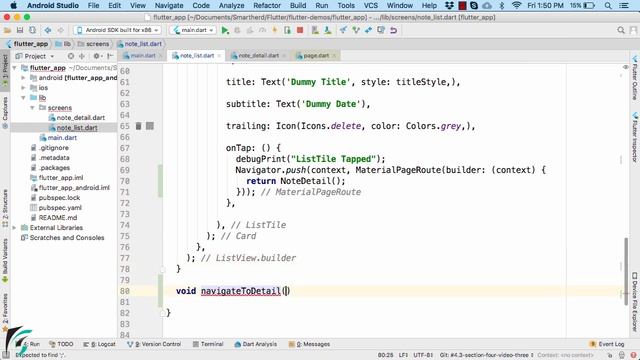Click the UTF-8 encoding in status bar
The height and width of the screenshot is (360, 640).
pos(423,355)
